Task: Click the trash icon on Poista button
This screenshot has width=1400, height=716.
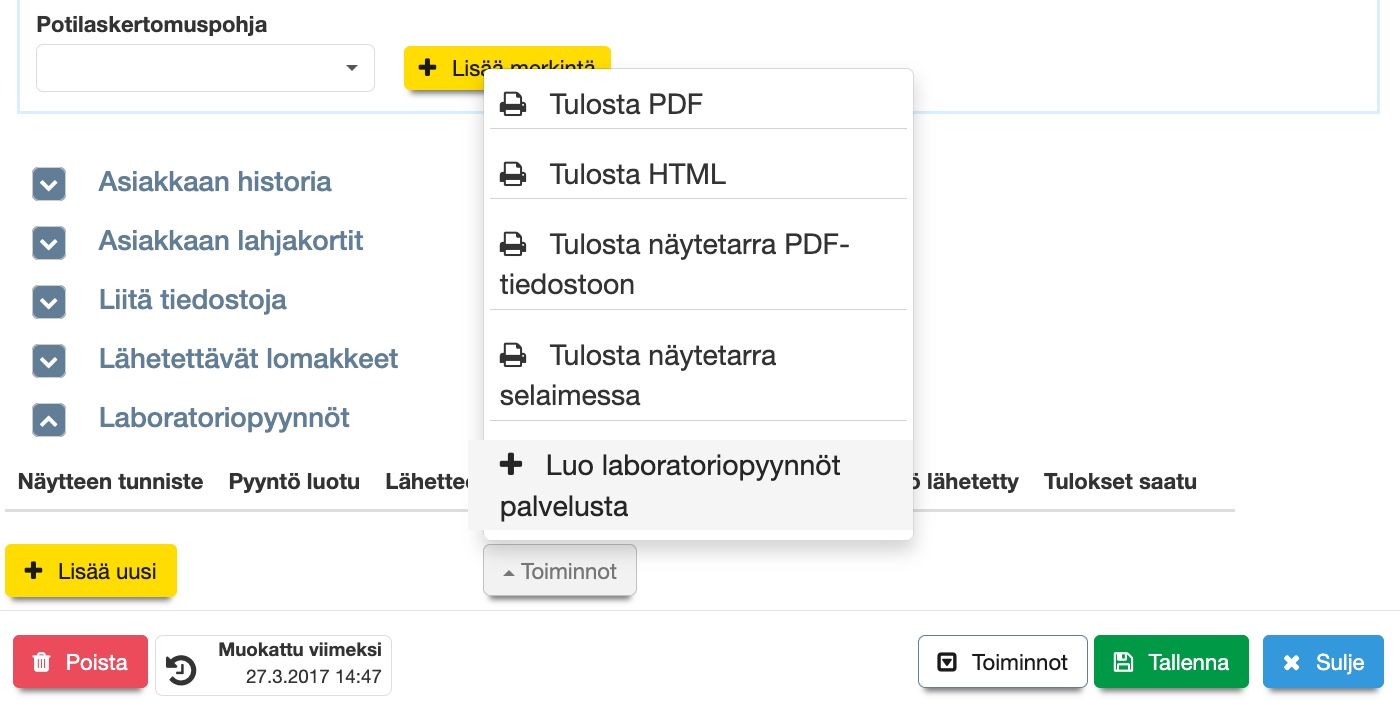Action: 41,662
